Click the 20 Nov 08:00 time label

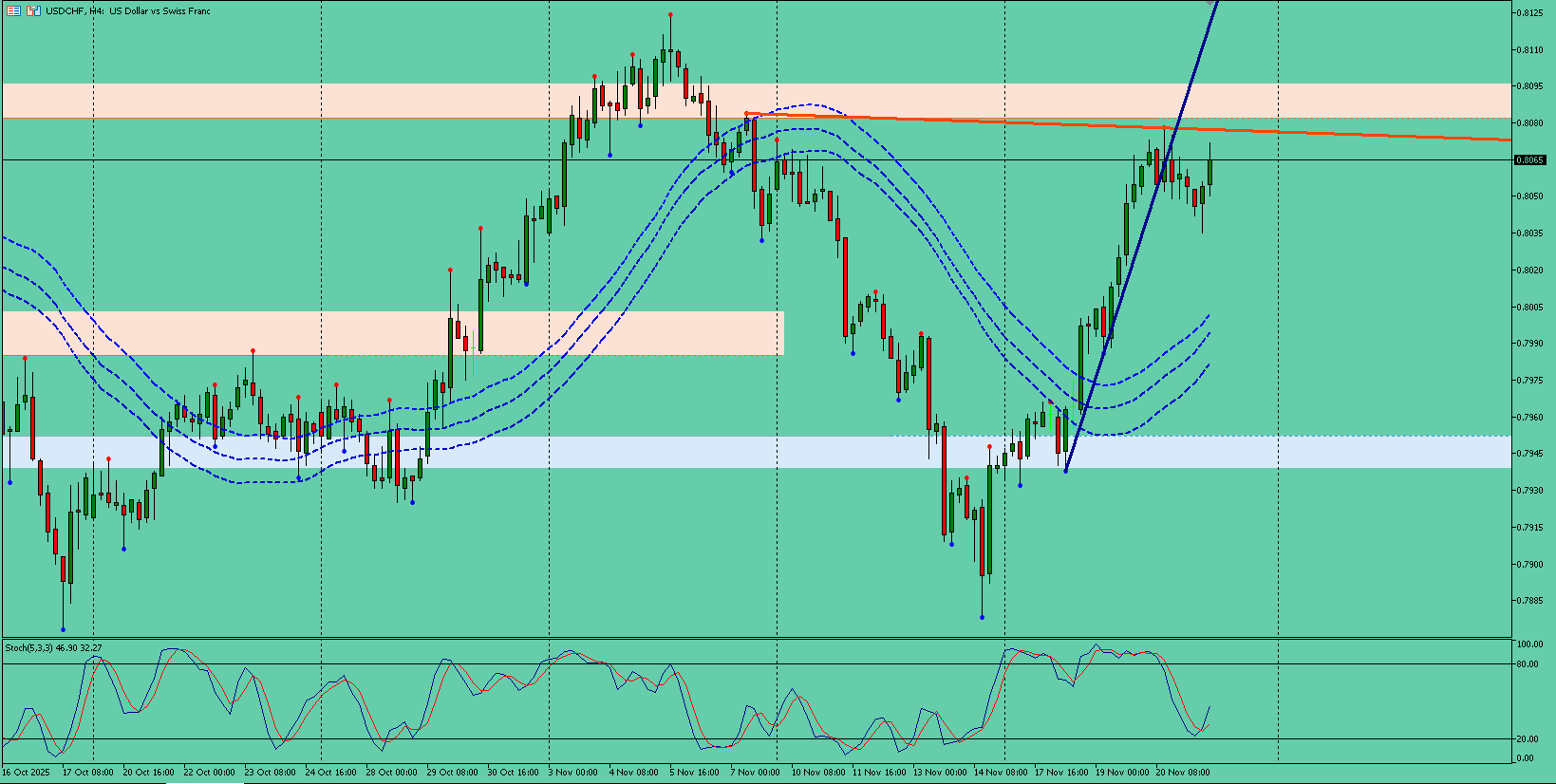tap(1182, 773)
